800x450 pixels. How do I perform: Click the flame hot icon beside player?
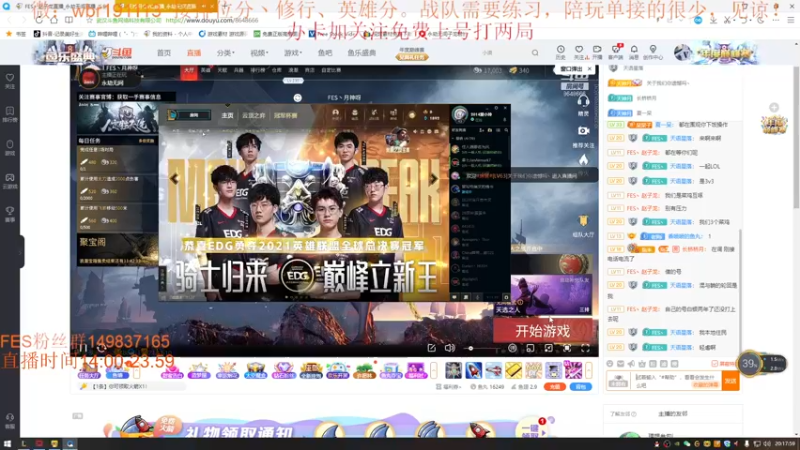tap(583, 160)
